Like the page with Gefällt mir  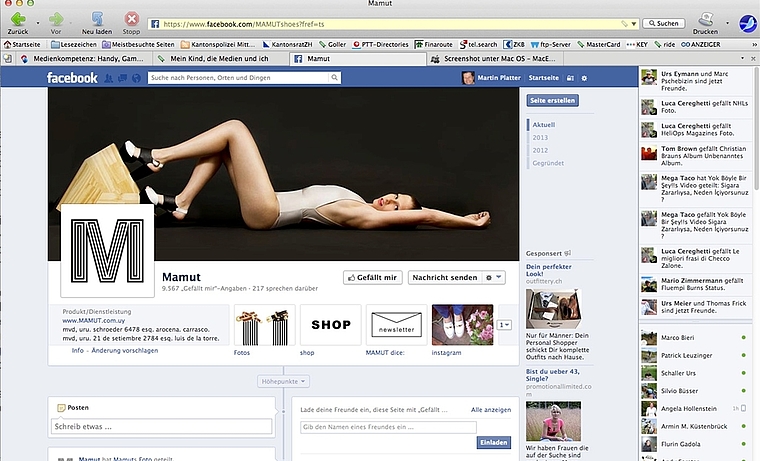coord(373,277)
